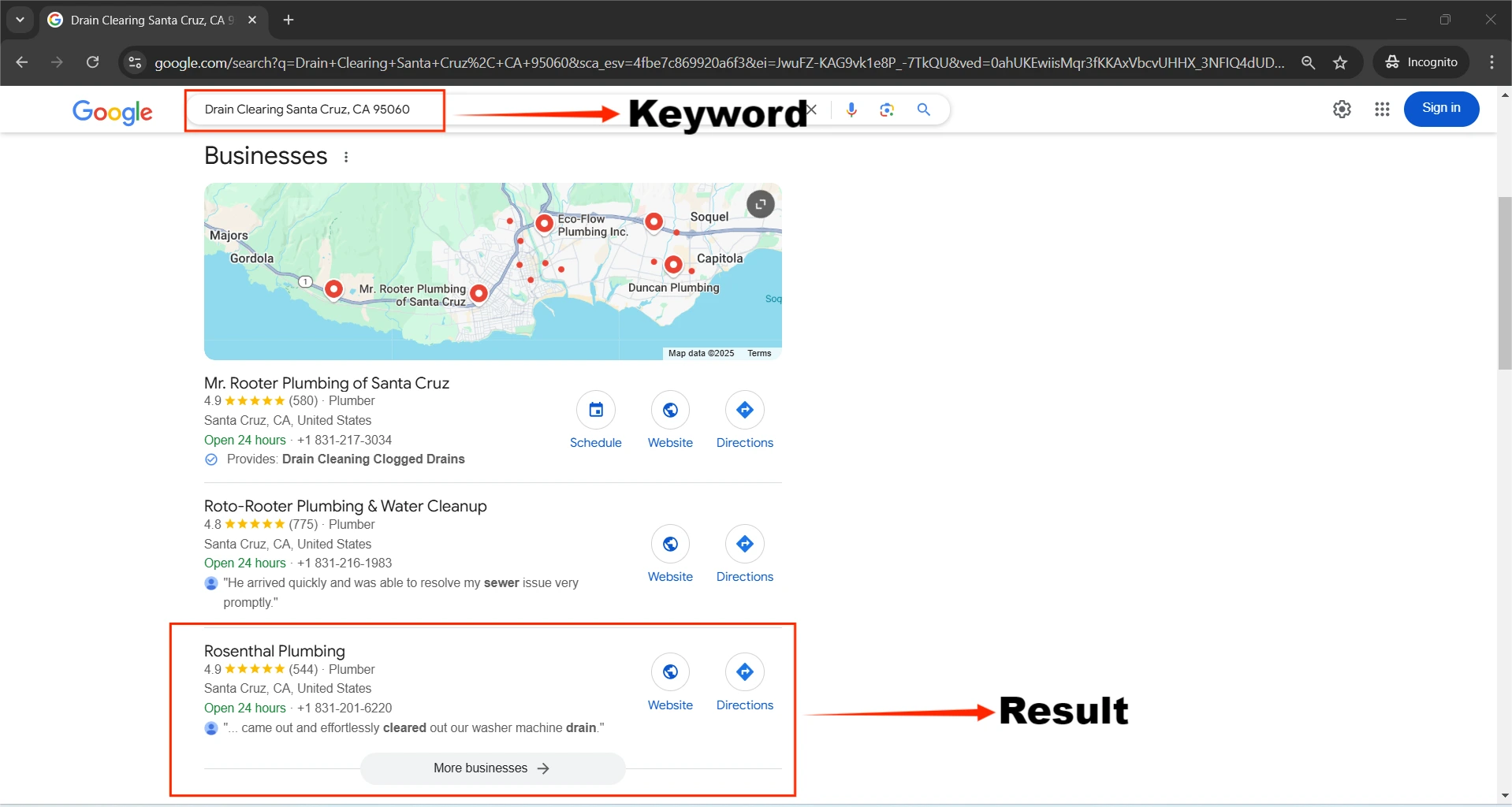Click the Google logo
Image resolution: width=1512 pixels, height=807 pixels.
click(113, 112)
